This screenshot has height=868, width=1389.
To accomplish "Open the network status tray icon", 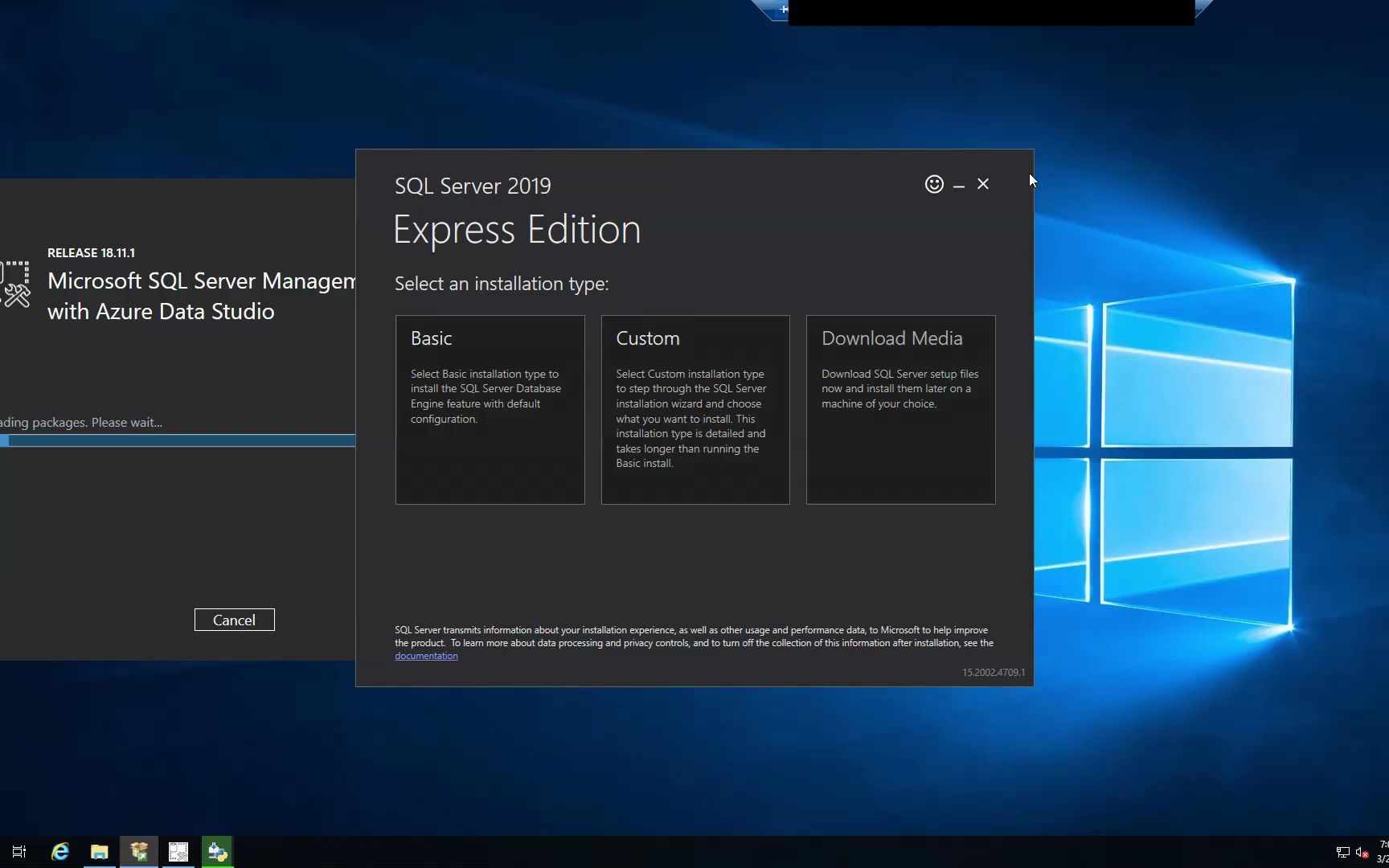I will pos(1342,852).
